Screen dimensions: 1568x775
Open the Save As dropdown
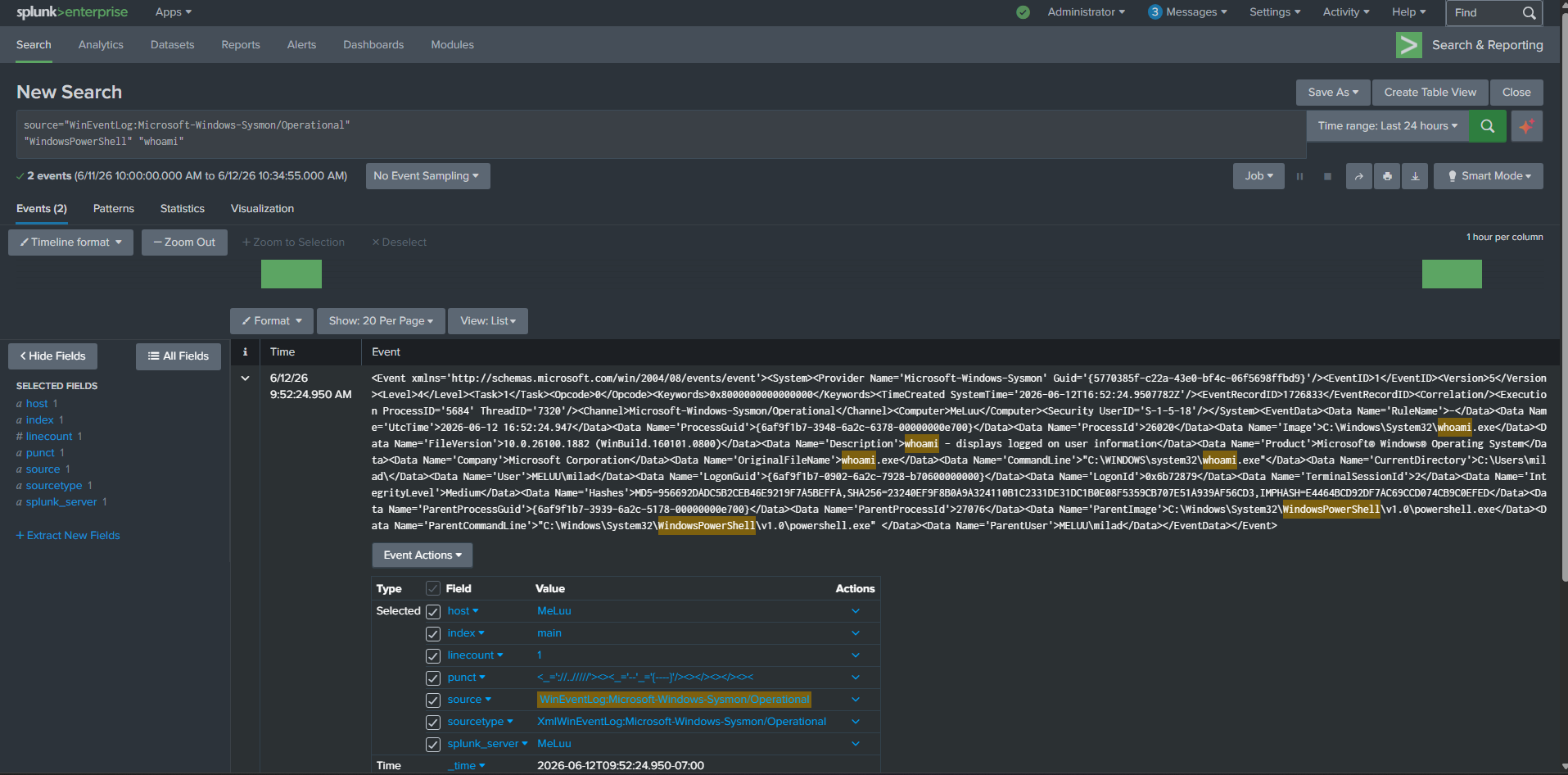(x=1332, y=93)
